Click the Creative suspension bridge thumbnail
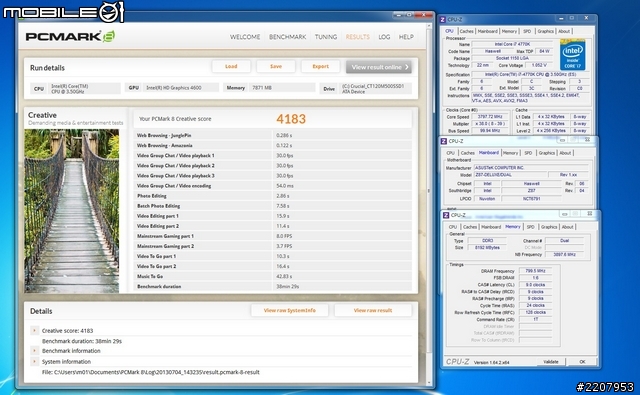 point(72,211)
